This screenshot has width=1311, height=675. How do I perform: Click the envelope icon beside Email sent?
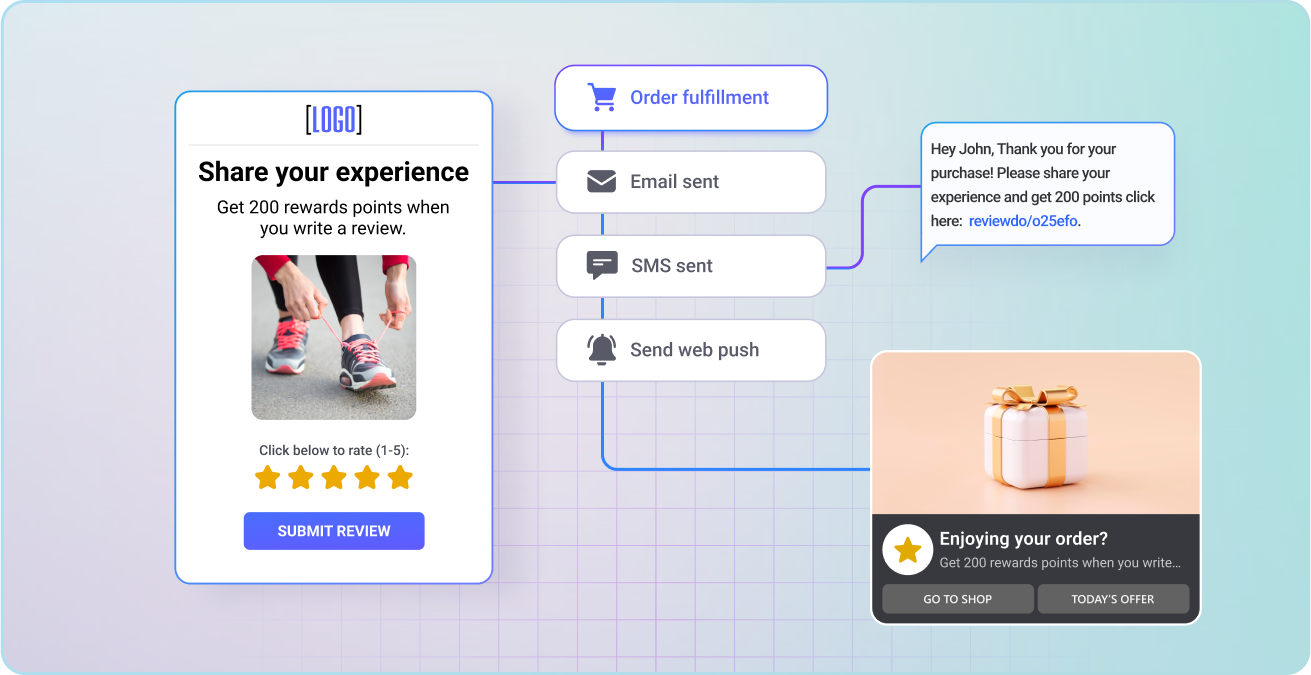pyautogui.click(x=601, y=182)
